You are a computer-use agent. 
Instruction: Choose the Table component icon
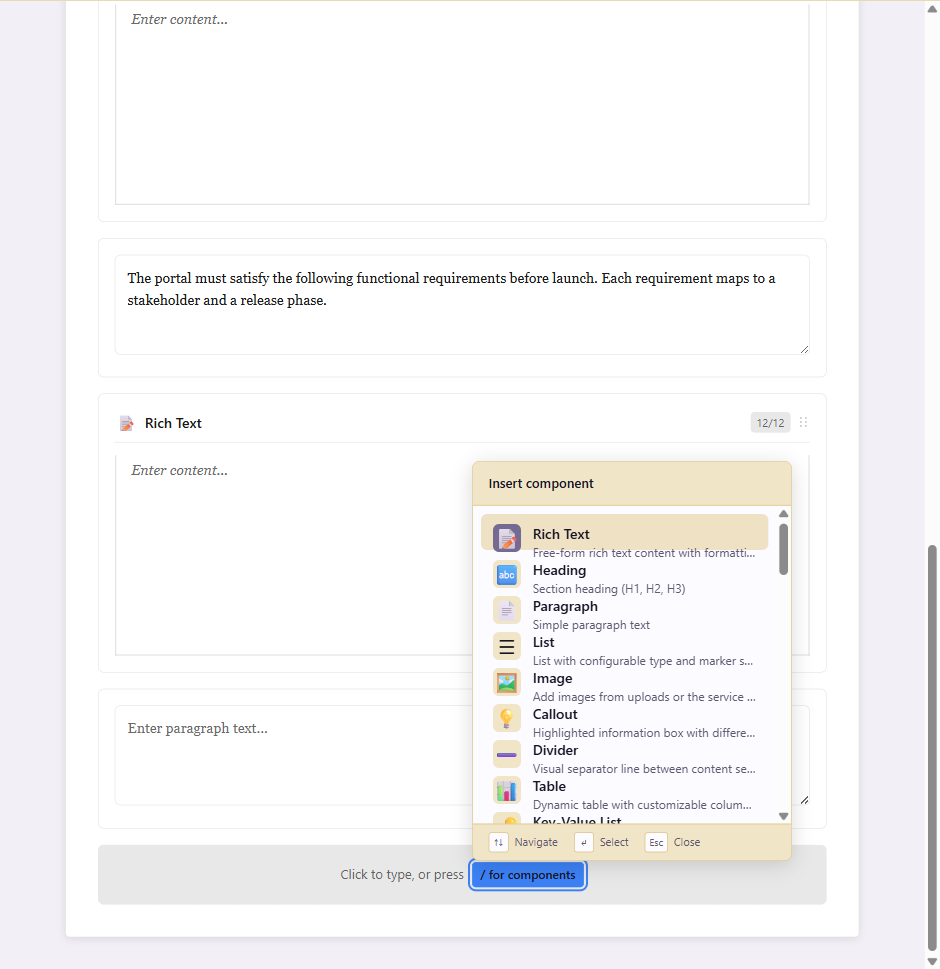pyautogui.click(x=507, y=790)
